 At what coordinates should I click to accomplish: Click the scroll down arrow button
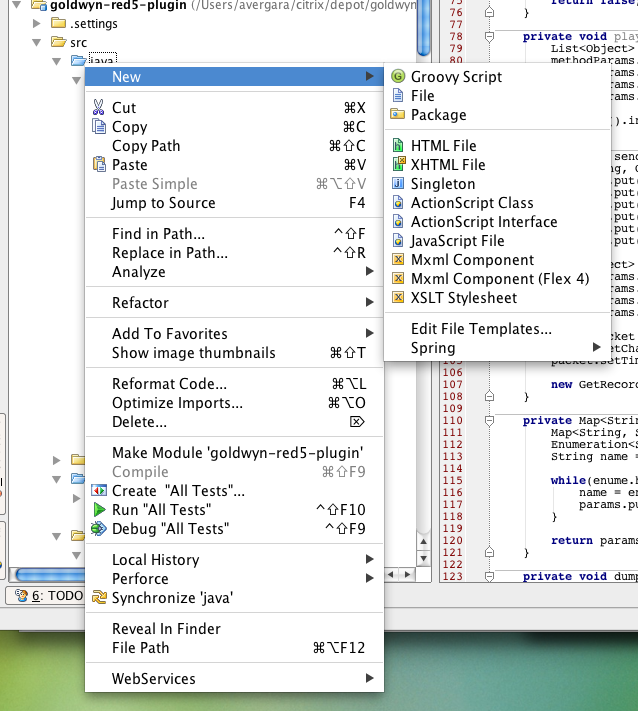point(424,558)
